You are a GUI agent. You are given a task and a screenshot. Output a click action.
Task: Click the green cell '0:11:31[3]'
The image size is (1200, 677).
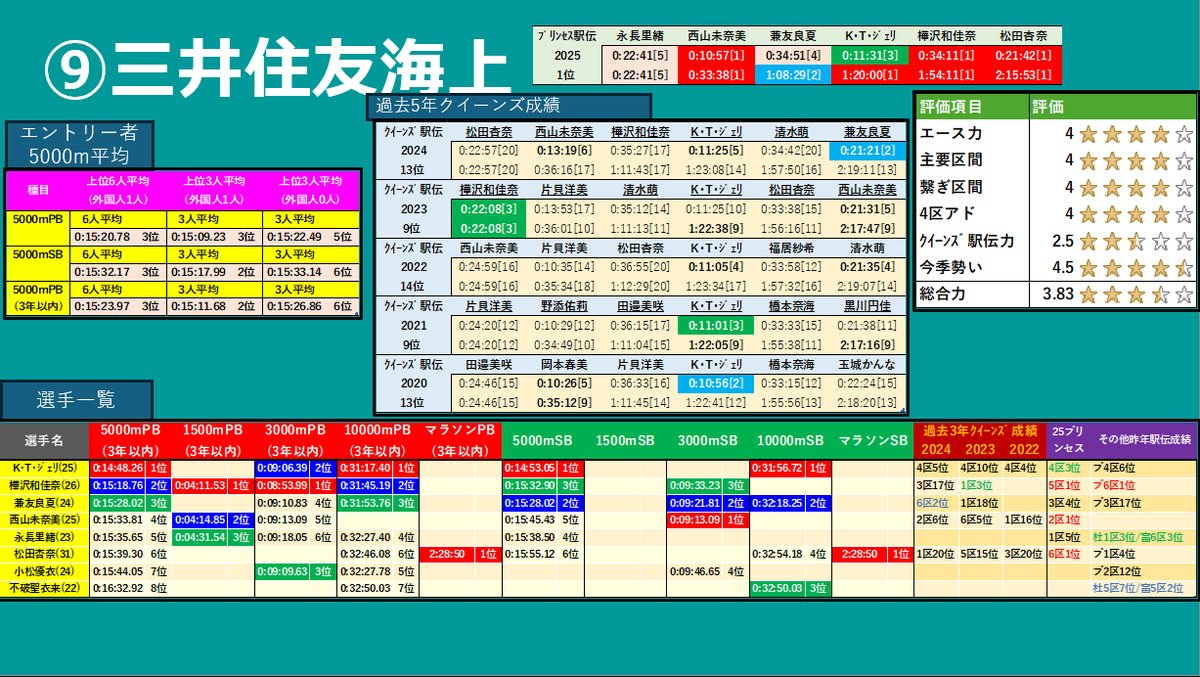coord(868,56)
